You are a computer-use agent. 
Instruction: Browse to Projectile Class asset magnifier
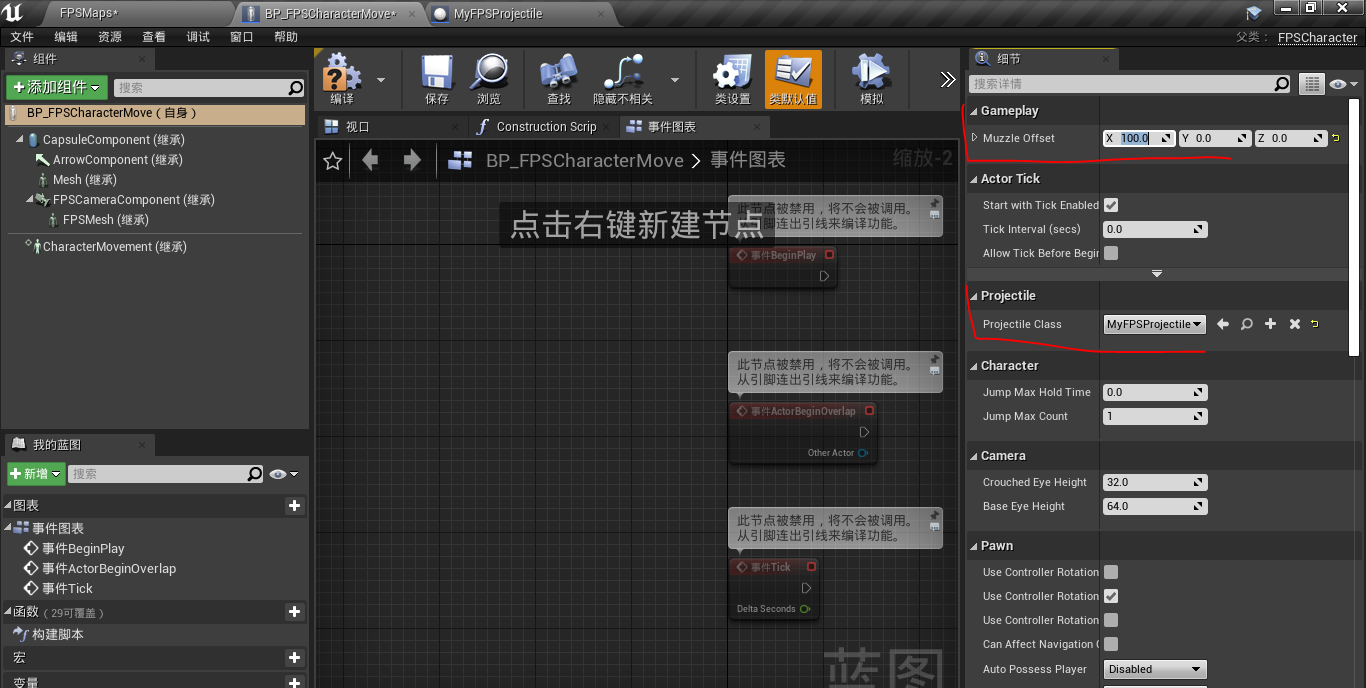(1247, 324)
